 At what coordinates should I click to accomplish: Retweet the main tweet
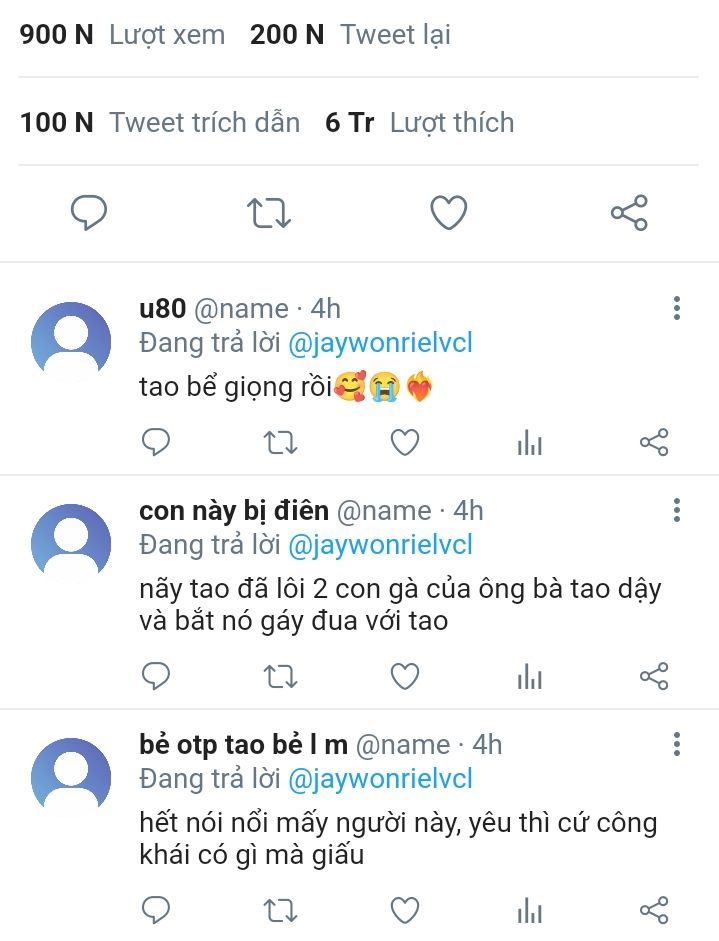269,213
